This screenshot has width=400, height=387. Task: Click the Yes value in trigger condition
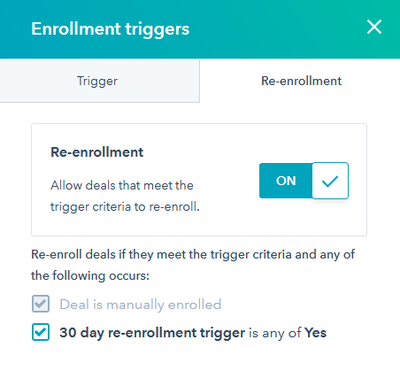(x=315, y=333)
